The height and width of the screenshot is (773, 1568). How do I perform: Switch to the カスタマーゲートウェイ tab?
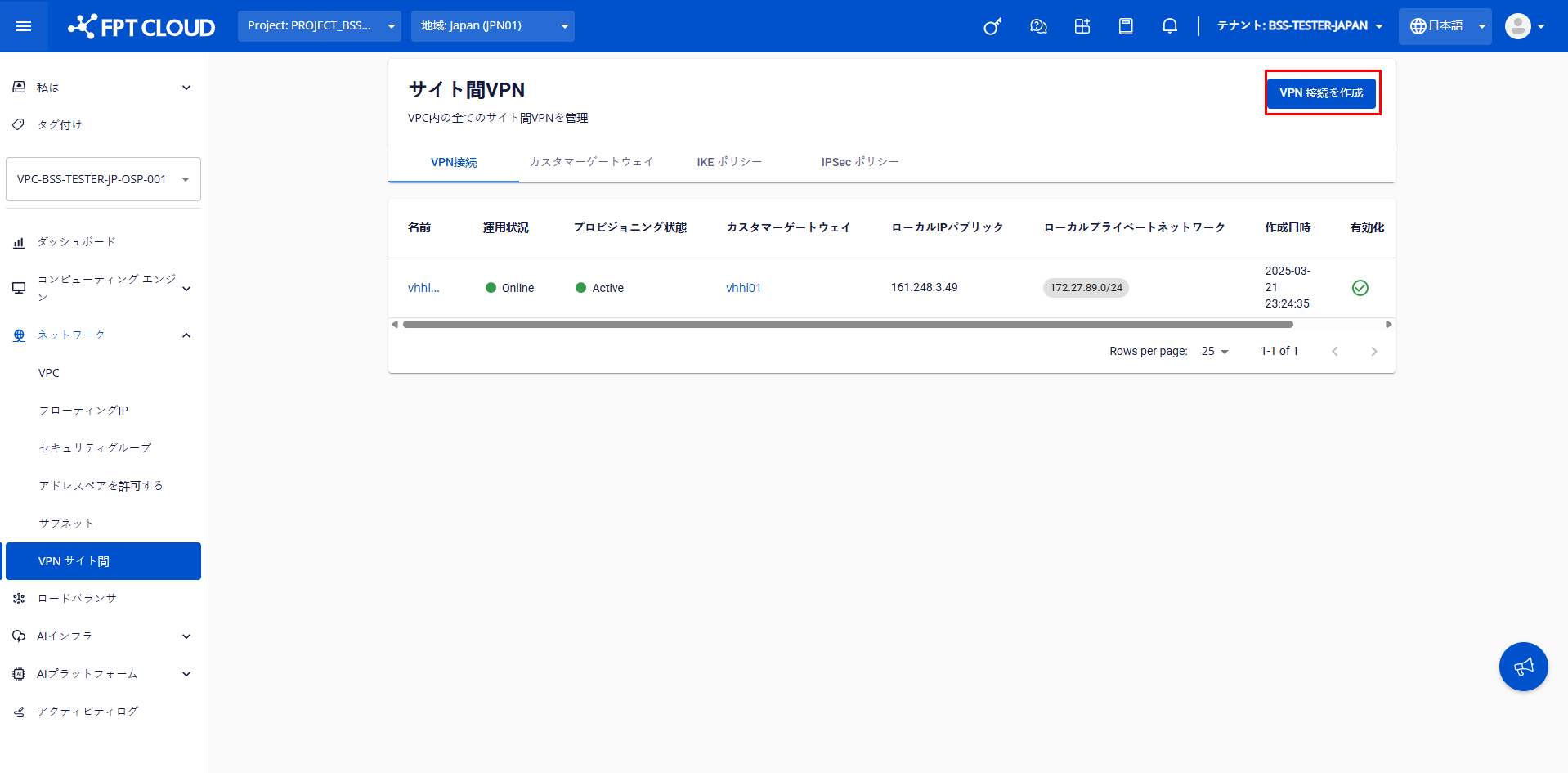coord(591,162)
